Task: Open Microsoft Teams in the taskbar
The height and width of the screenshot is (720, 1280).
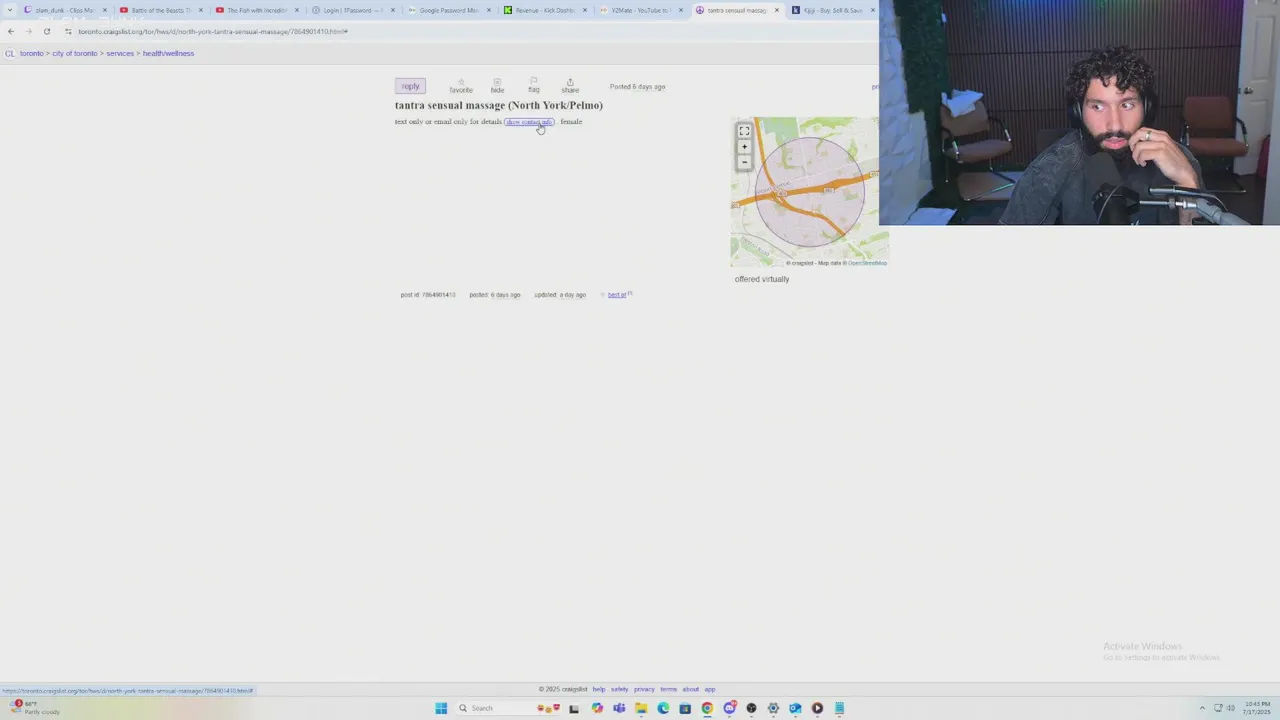Action: pos(619,708)
